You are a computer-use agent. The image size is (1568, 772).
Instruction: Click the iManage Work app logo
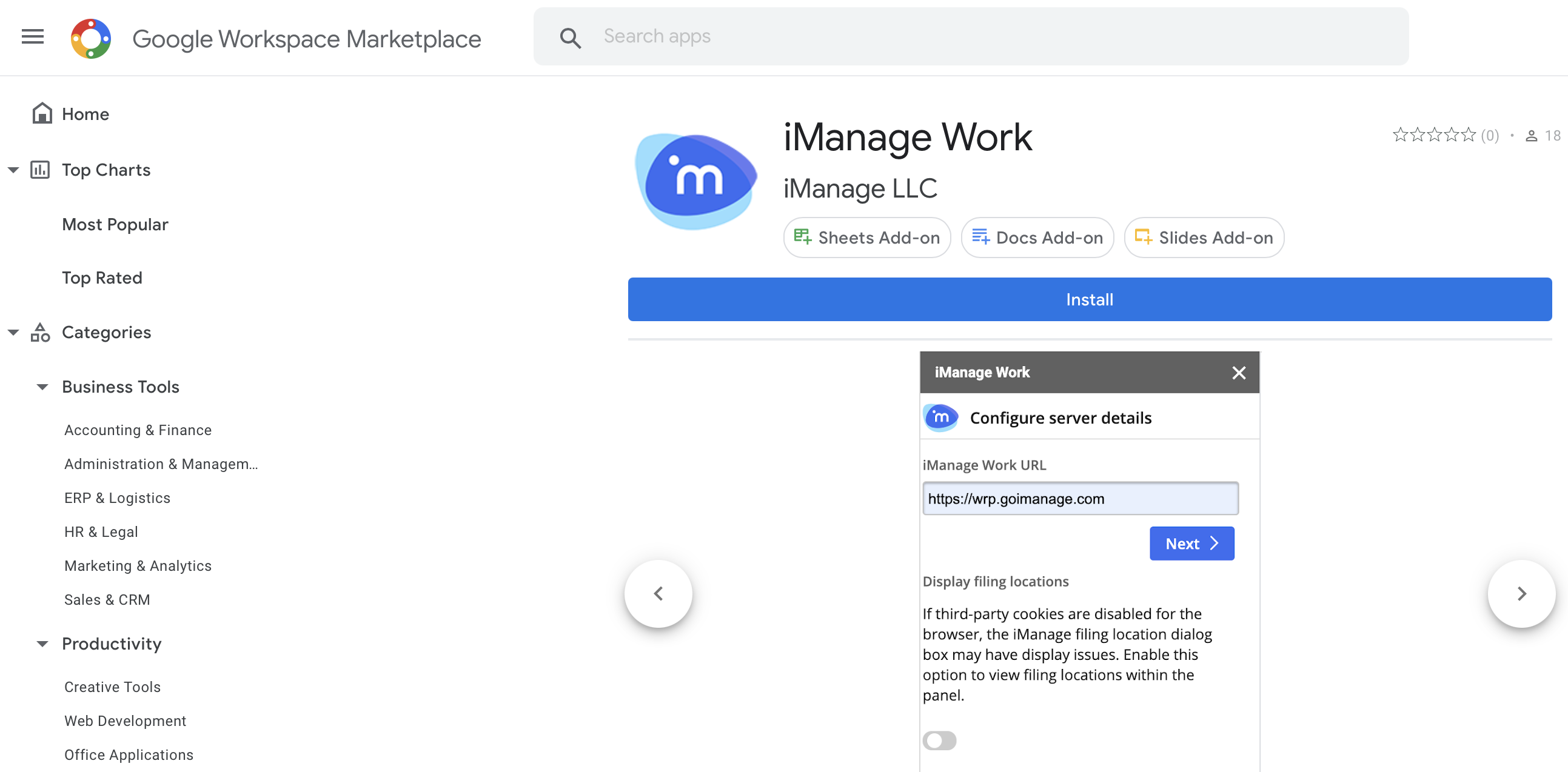pyautogui.click(x=695, y=181)
